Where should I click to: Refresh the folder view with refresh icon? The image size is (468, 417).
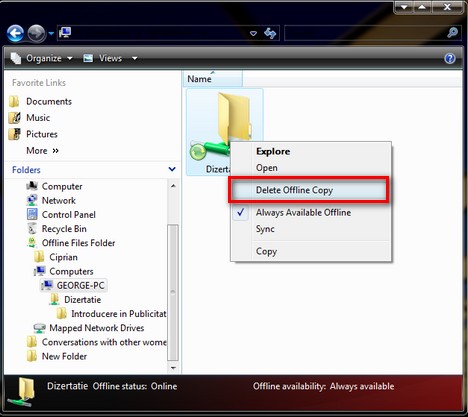pos(270,33)
